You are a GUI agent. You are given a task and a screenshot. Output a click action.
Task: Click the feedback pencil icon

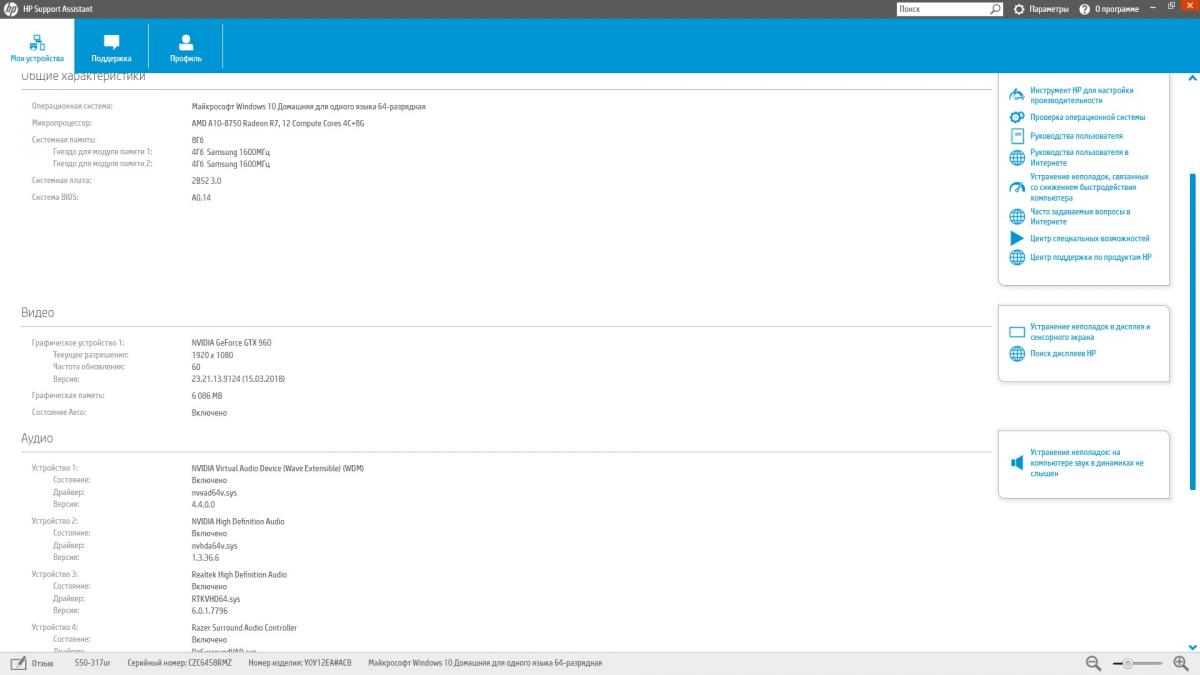(x=18, y=662)
